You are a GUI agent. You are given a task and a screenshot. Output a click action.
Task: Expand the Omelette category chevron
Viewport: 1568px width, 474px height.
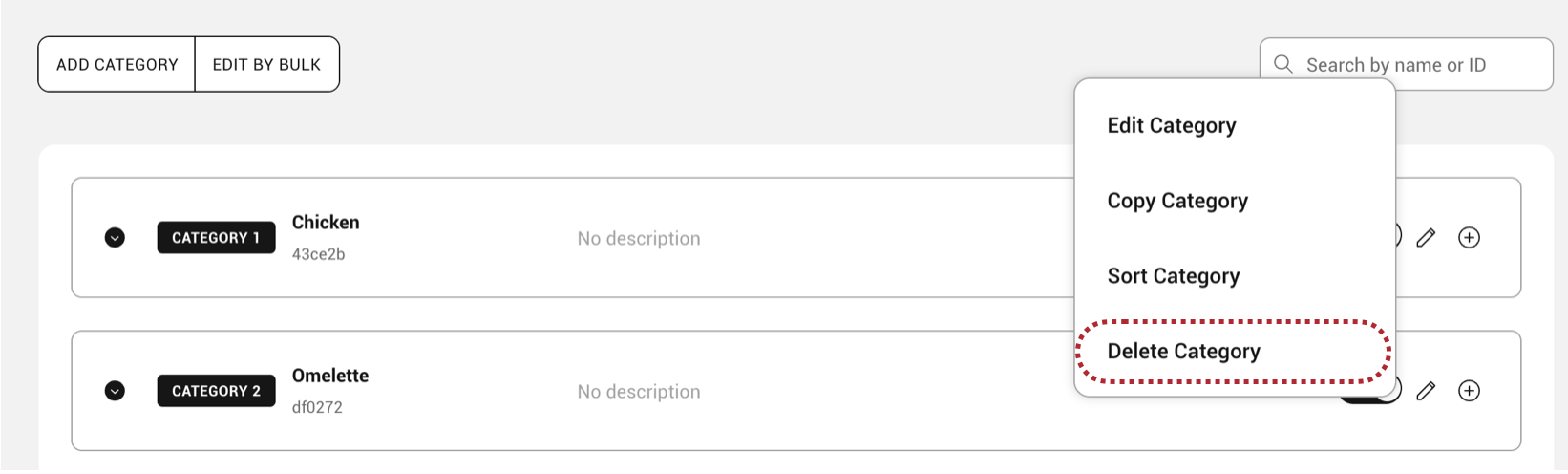pyautogui.click(x=115, y=391)
